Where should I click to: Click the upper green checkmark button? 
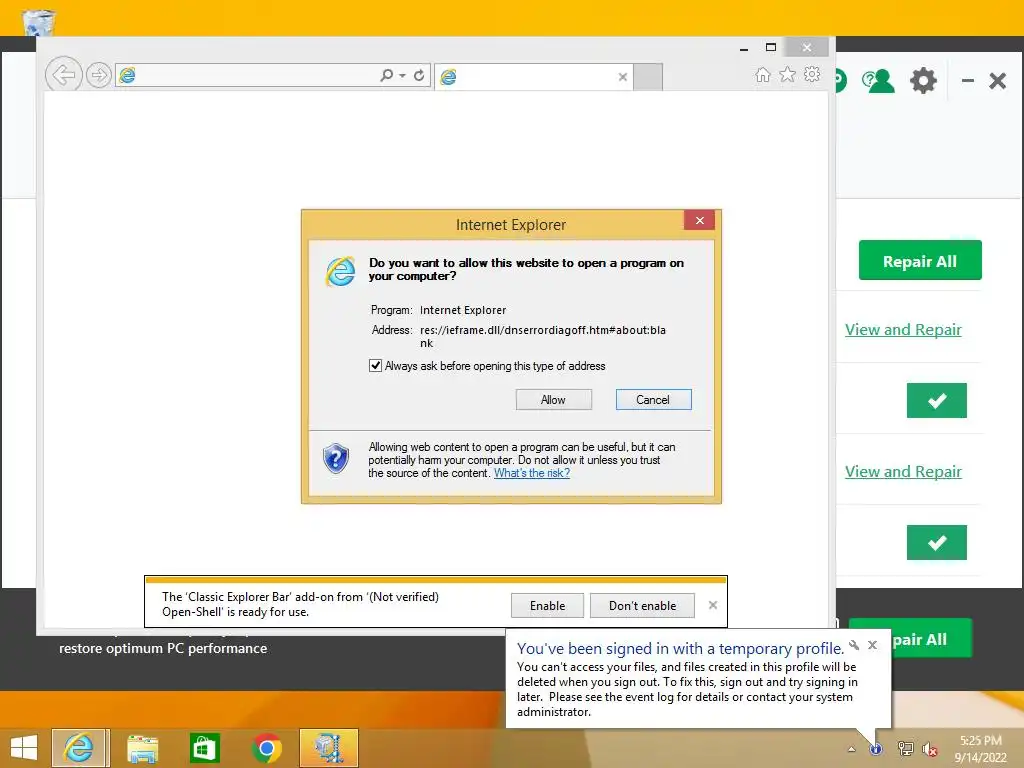tap(936, 400)
